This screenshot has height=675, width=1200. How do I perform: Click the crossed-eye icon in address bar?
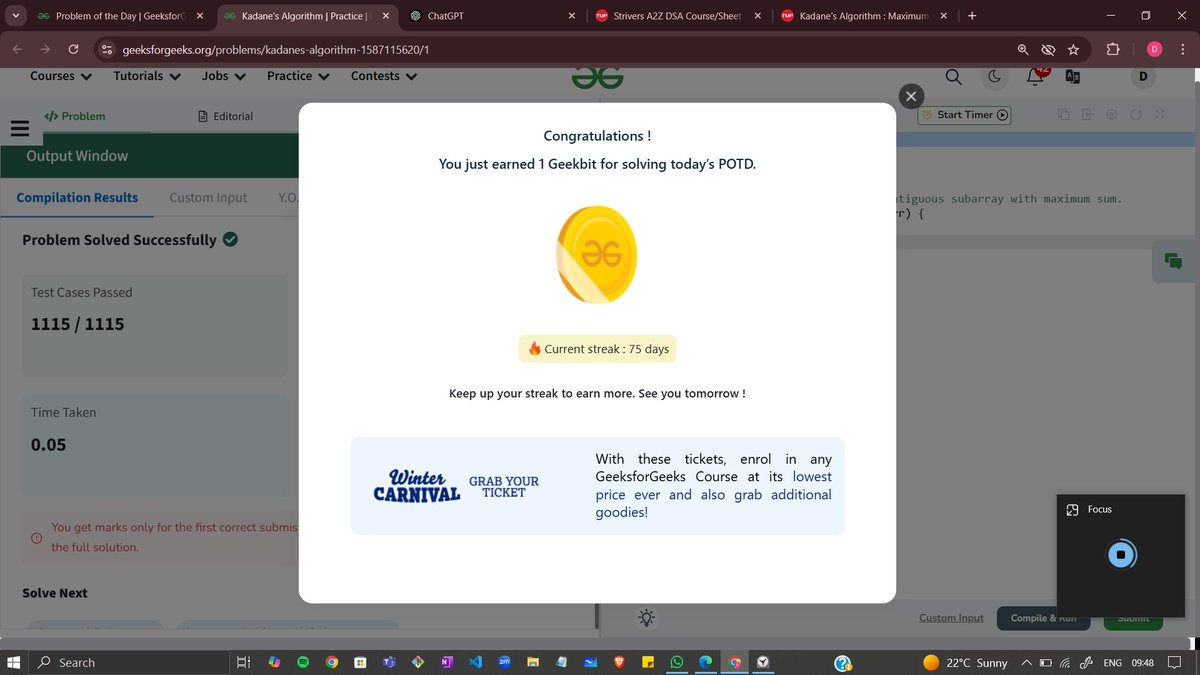[x=1048, y=49]
